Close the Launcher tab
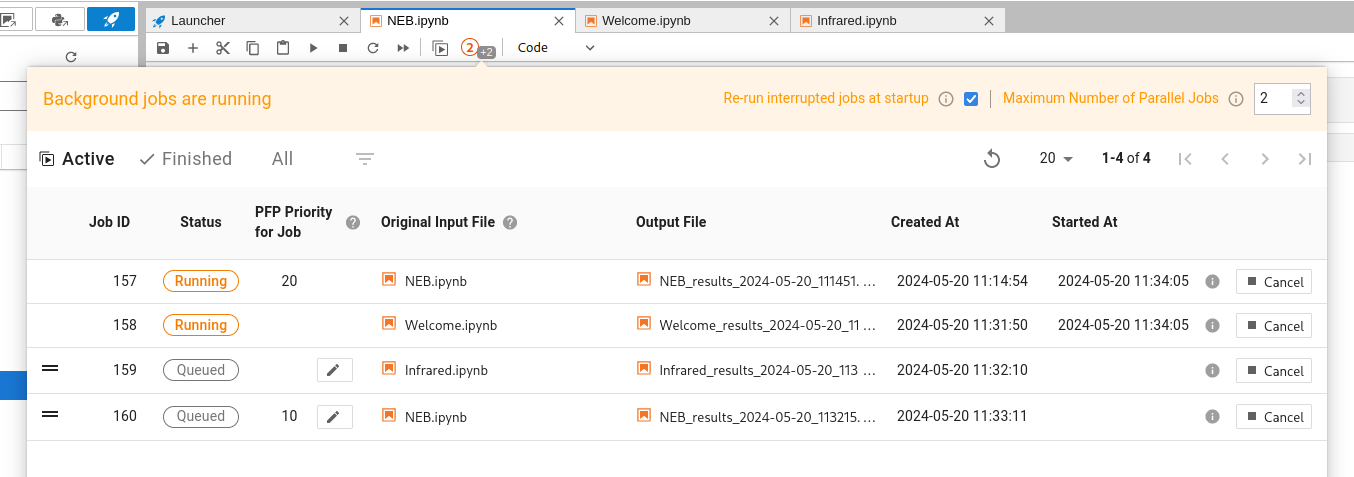The height and width of the screenshot is (477, 1354). tap(345, 20)
